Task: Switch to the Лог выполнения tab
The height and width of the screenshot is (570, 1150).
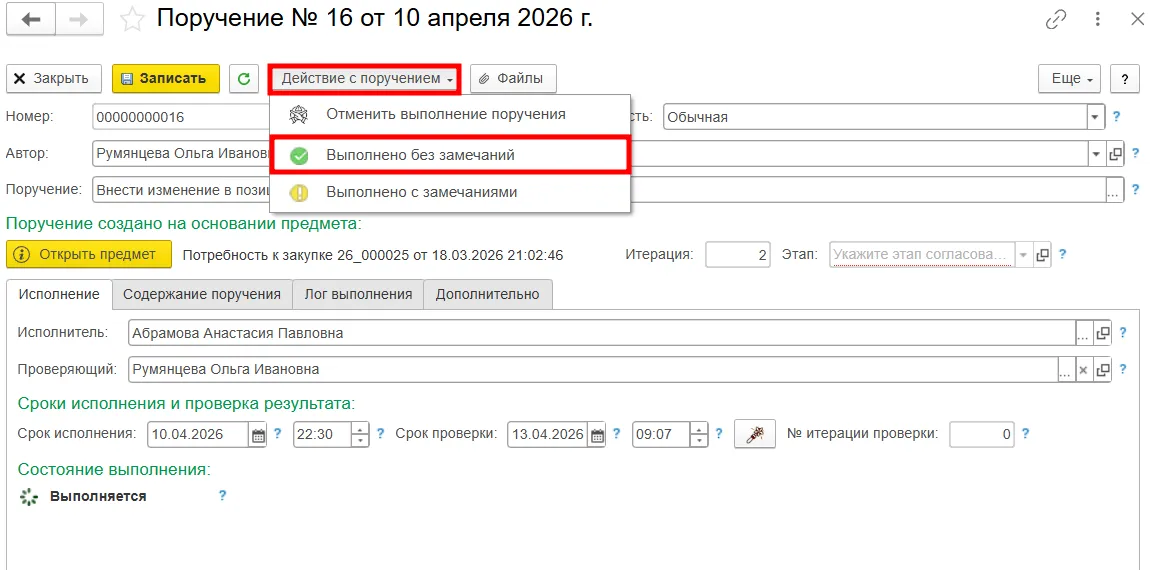Action: click(358, 294)
